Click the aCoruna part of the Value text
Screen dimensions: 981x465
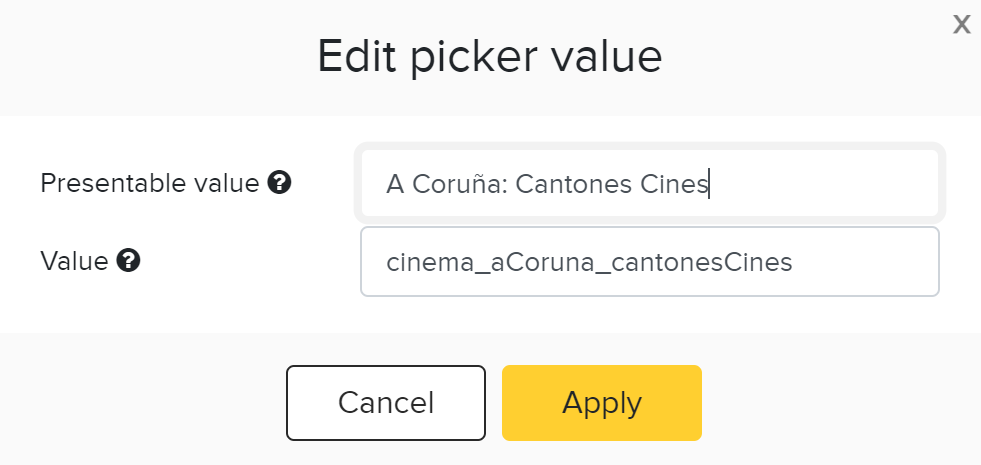(x=540, y=262)
